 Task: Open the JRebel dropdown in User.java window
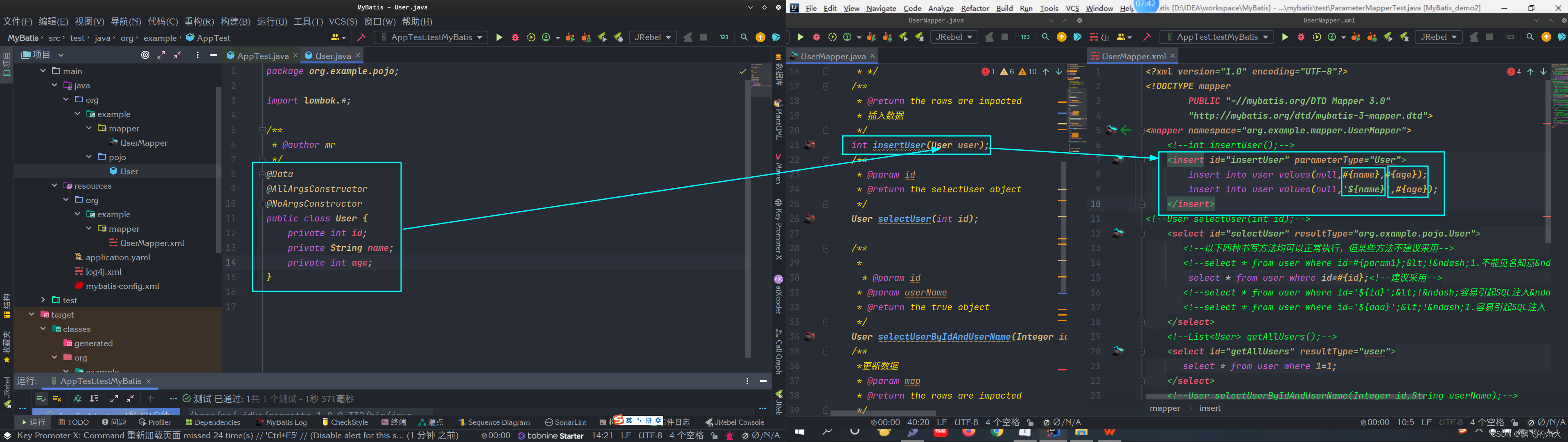tap(652, 38)
